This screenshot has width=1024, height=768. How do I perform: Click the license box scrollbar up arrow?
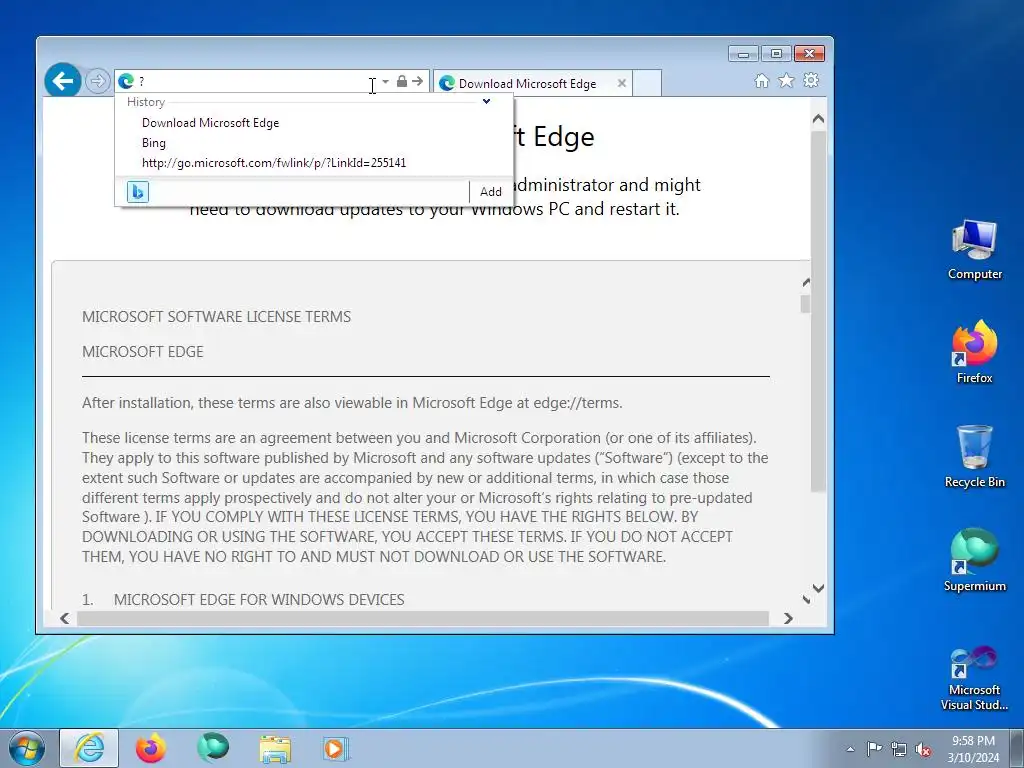(806, 282)
